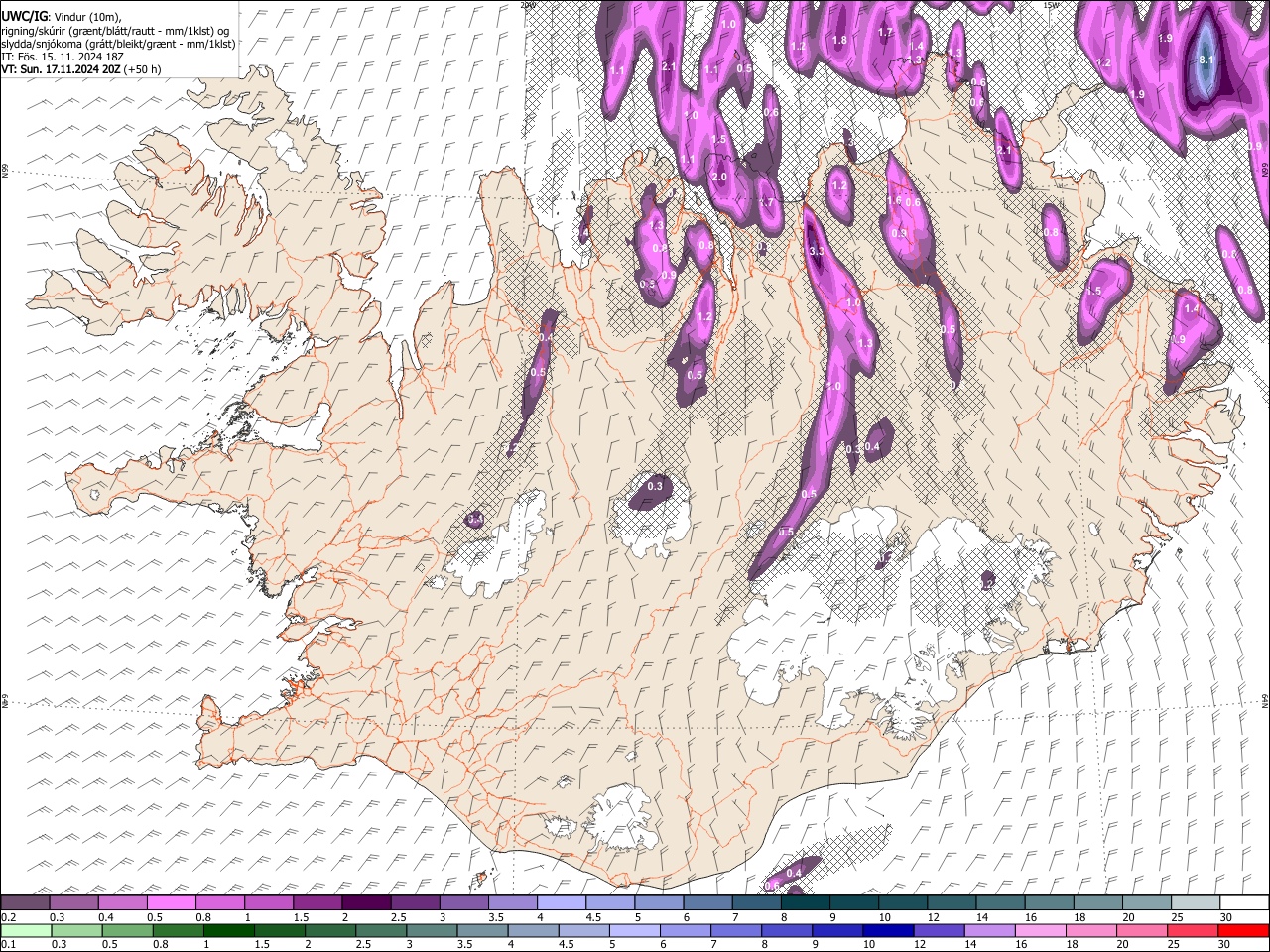
Task: Select the 3.3 precipitation value on the map
Action: point(817,252)
